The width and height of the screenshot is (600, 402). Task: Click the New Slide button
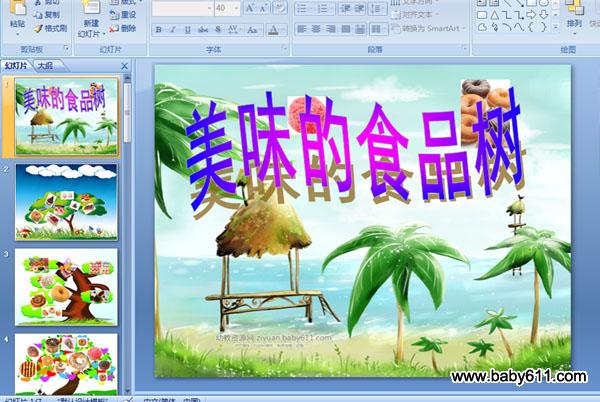tap(91, 19)
